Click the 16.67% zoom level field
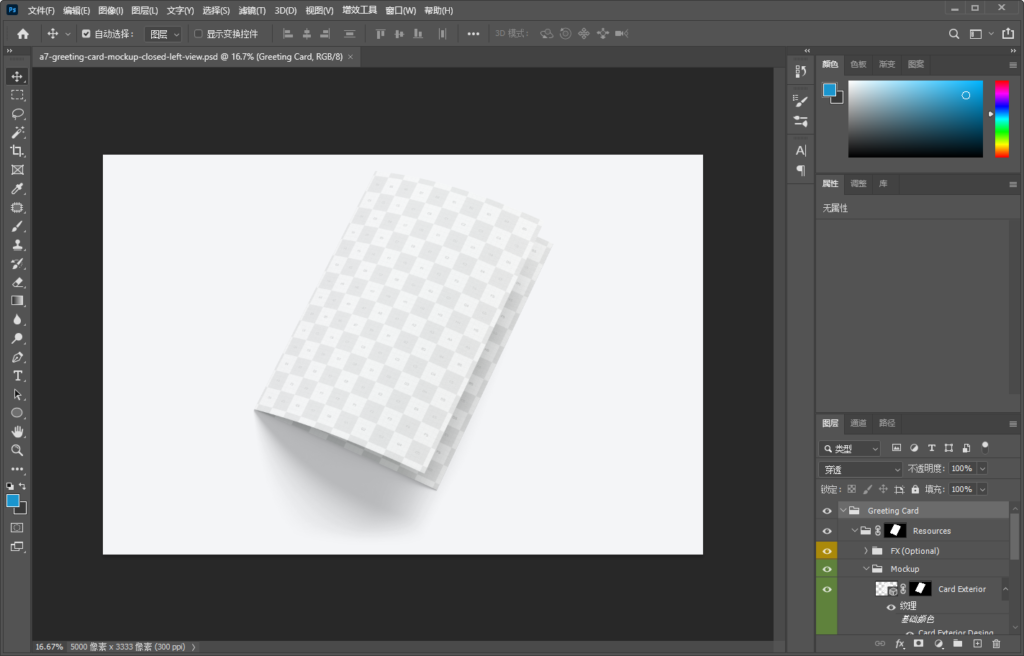This screenshot has width=1024, height=656. (x=49, y=647)
